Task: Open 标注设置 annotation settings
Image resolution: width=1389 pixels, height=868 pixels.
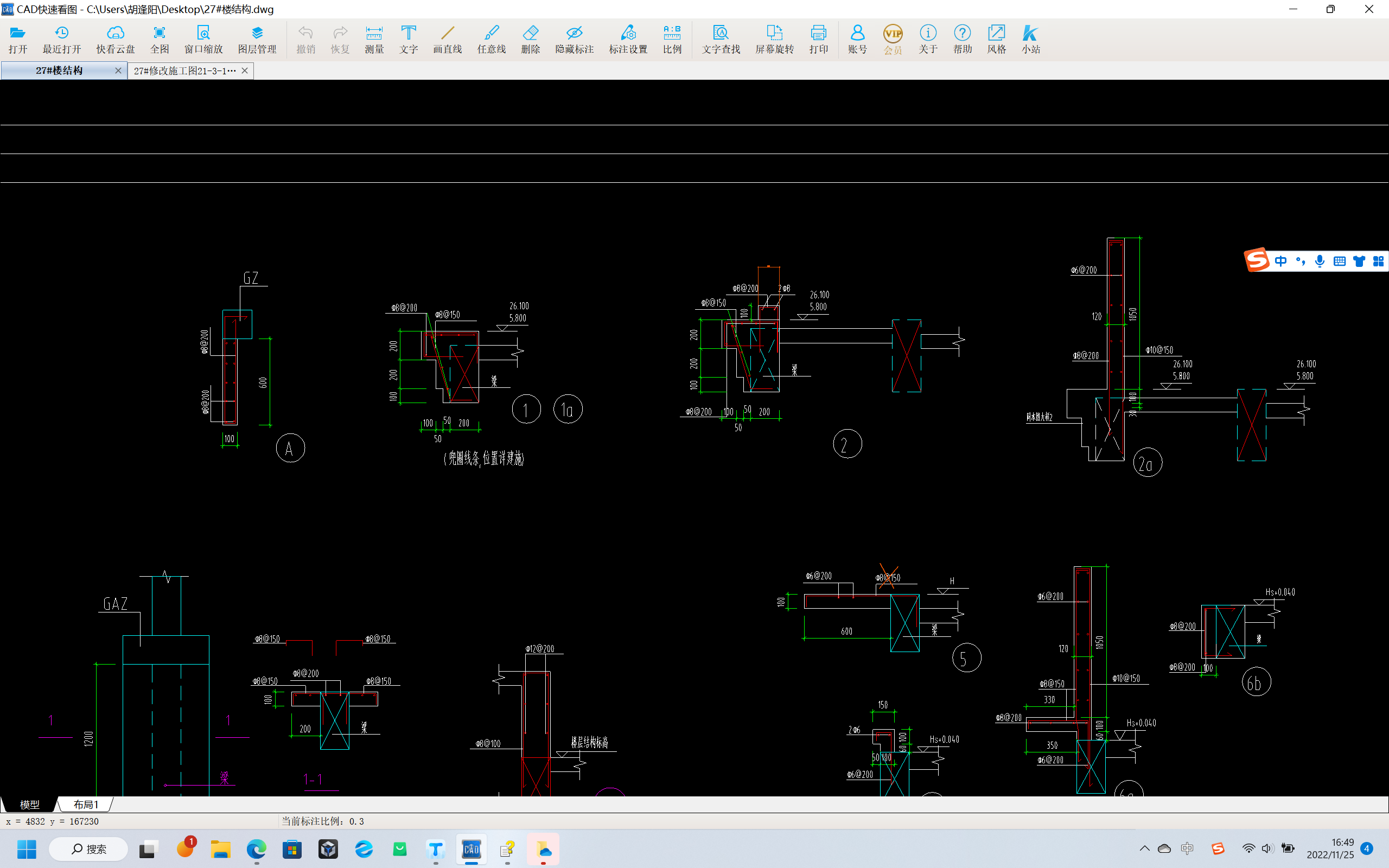Action: coord(628,39)
